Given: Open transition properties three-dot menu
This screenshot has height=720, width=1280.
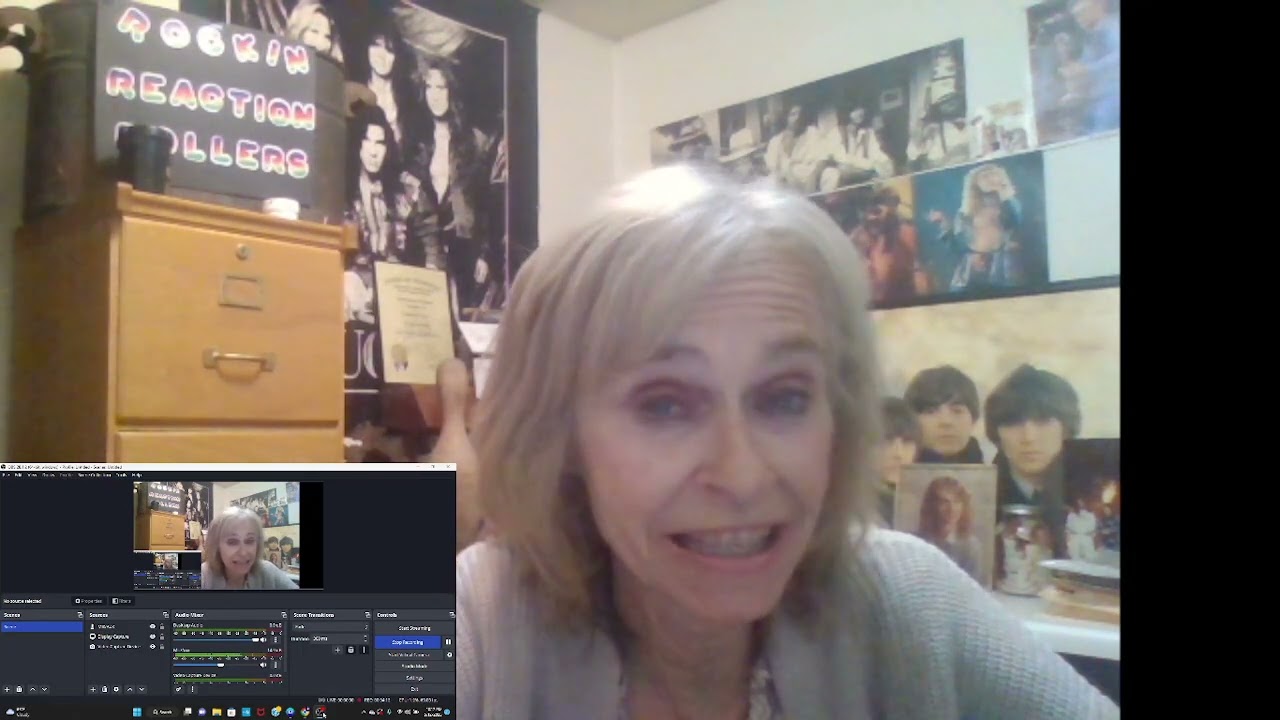Looking at the screenshot, I should click(x=364, y=650).
